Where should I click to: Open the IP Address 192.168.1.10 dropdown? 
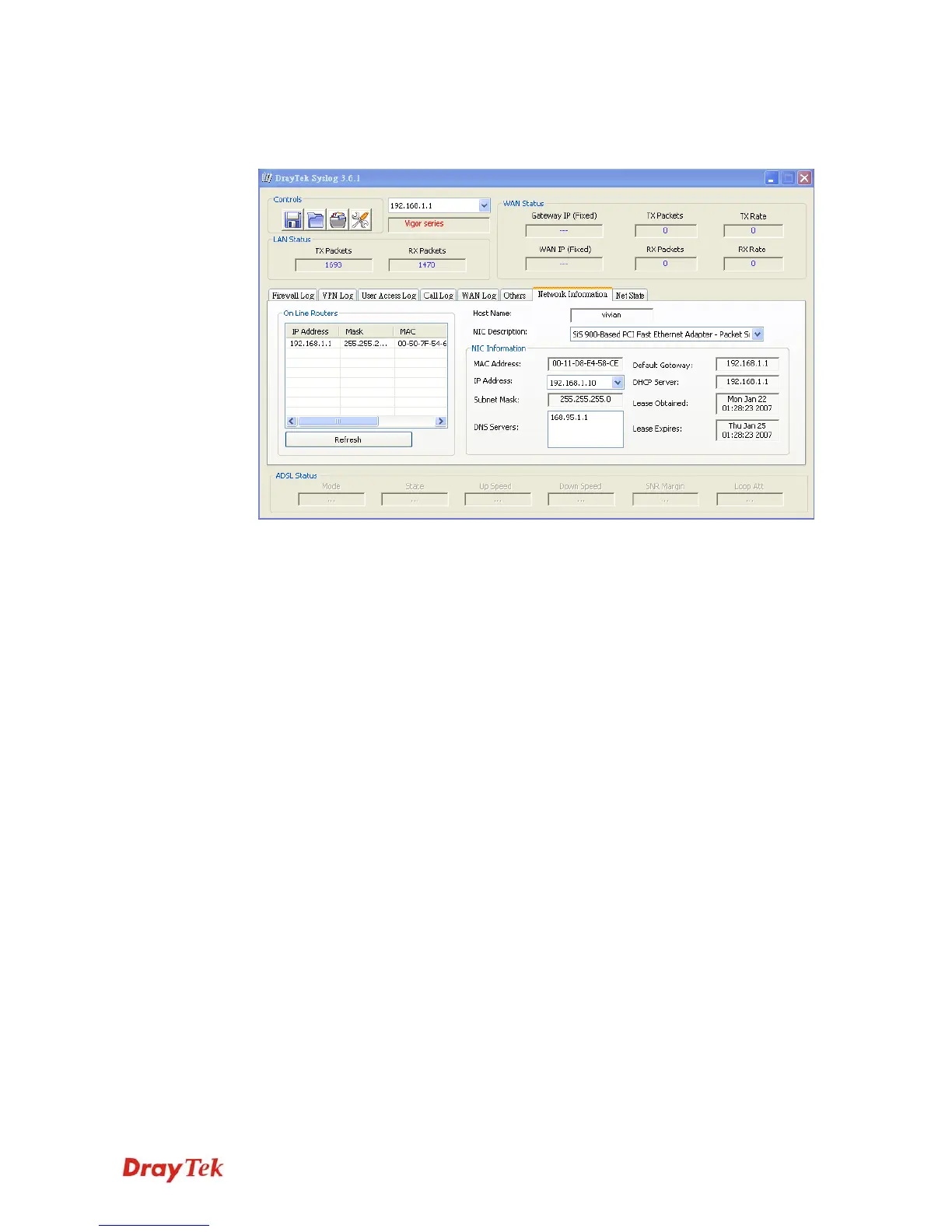618,383
